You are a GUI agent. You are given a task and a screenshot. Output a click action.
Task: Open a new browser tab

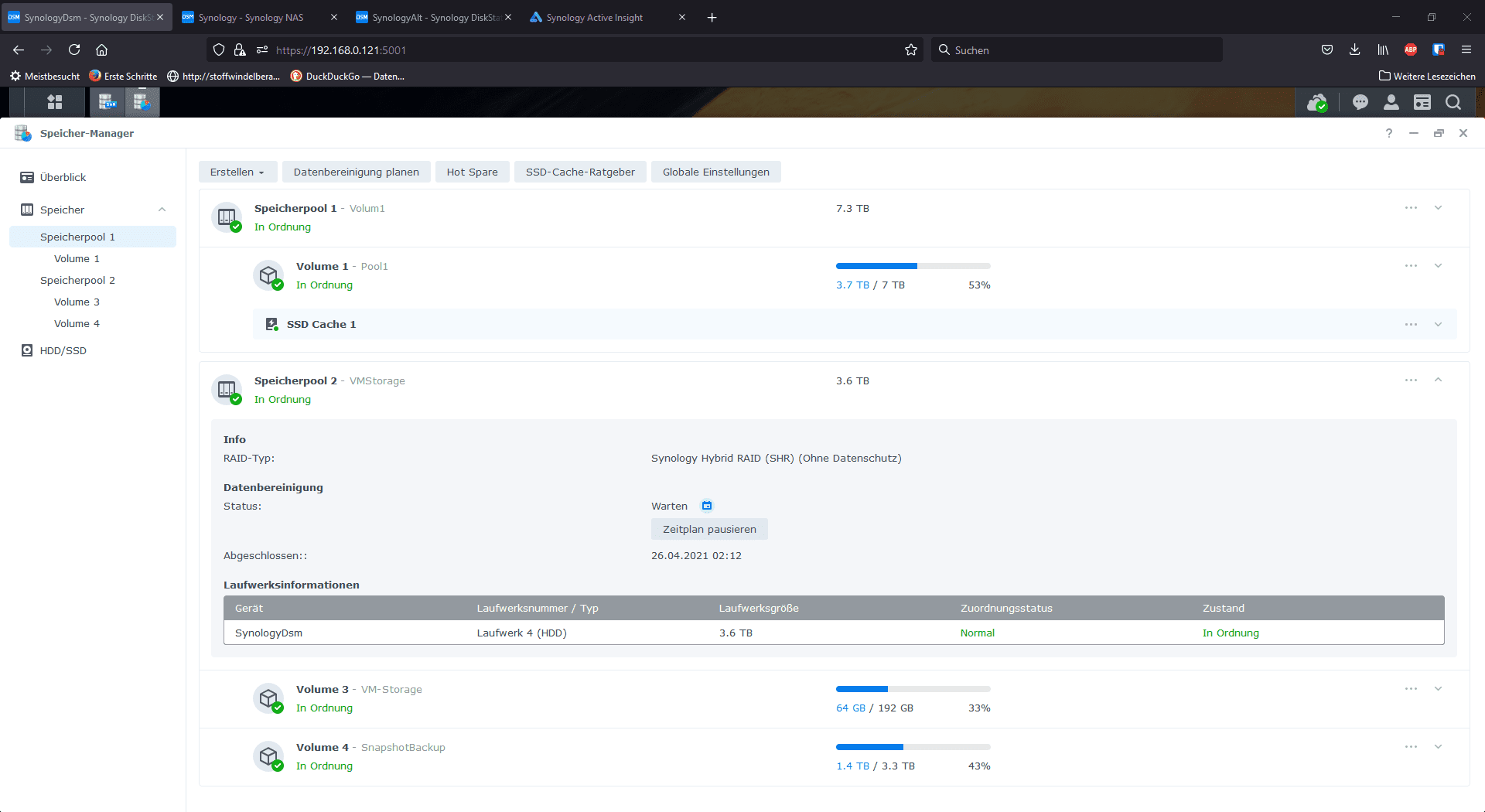[712, 17]
